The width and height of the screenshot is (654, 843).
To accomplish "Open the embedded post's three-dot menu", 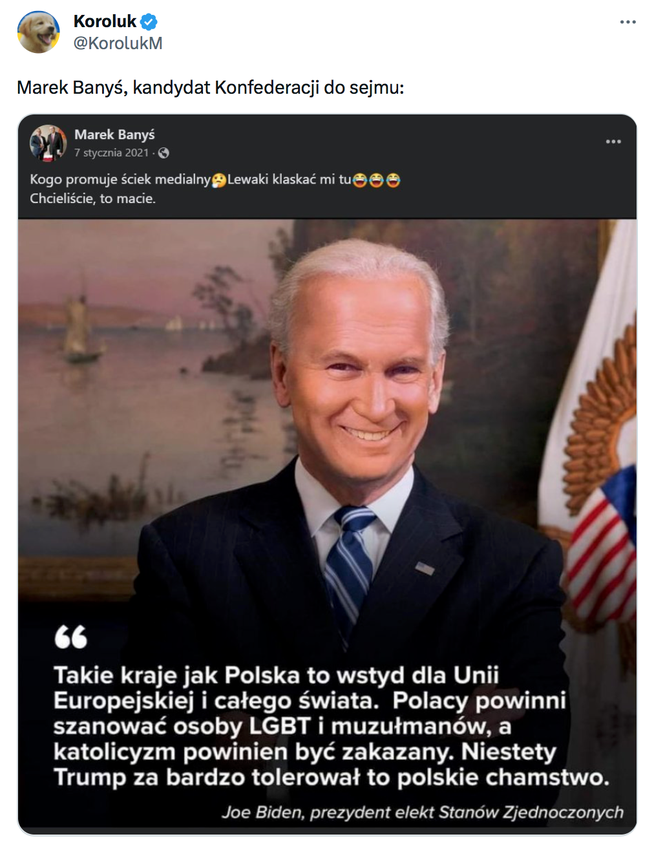I will pos(613,142).
